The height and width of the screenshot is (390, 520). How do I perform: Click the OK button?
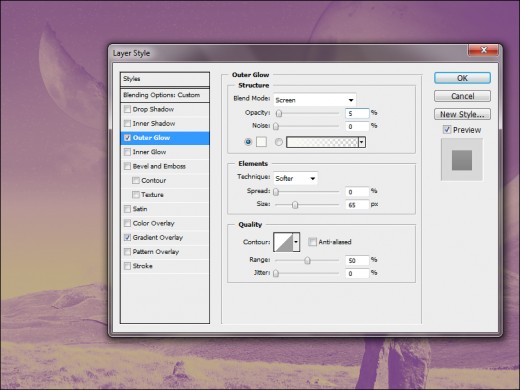(x=462, y=78)
